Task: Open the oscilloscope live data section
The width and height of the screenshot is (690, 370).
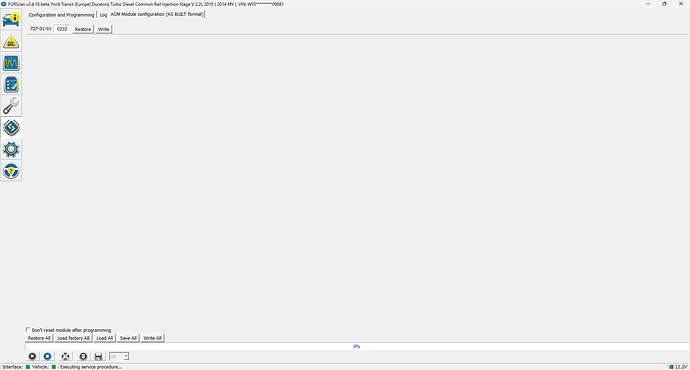Action: [x=11, y=63]
